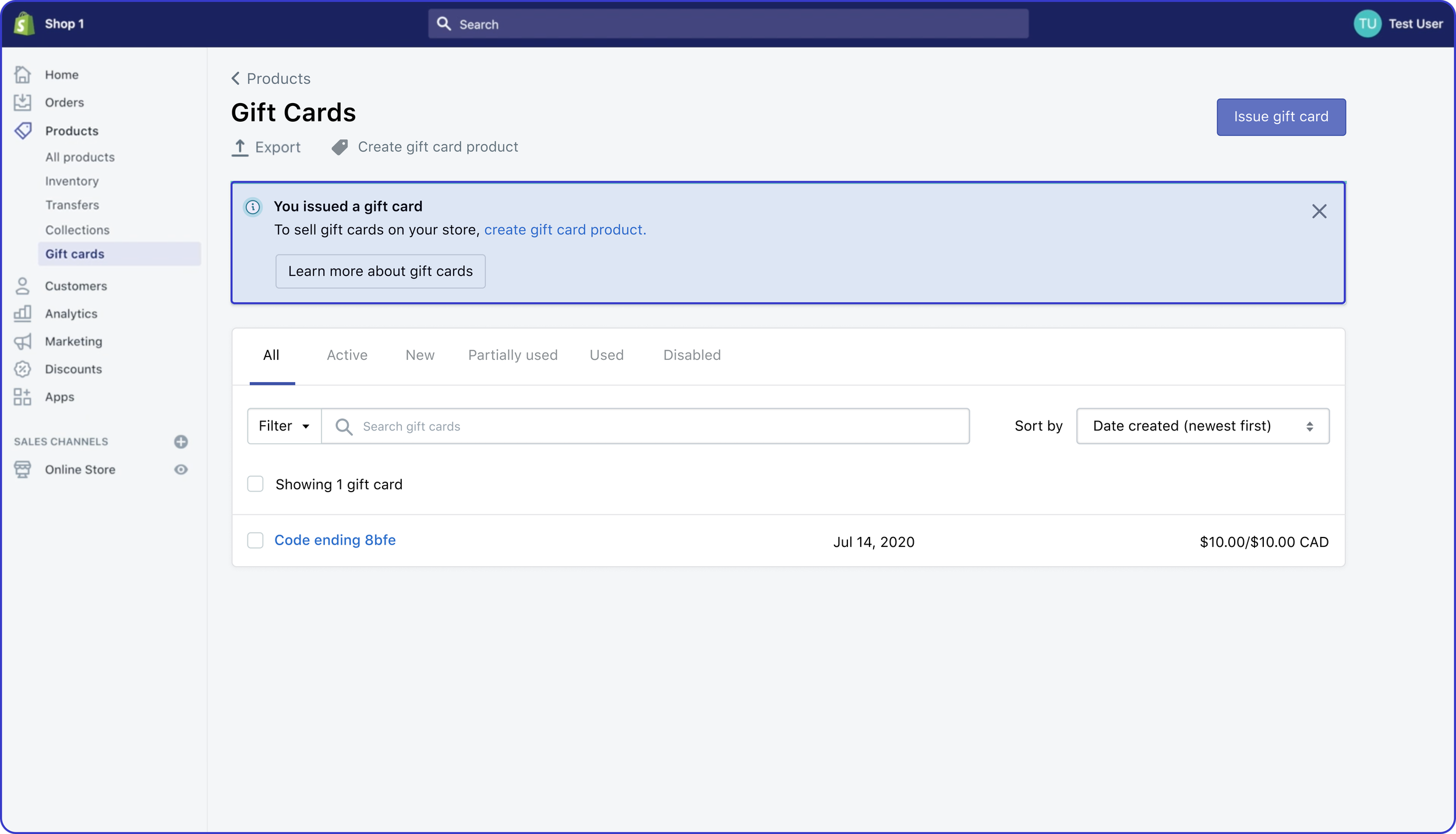Check the select-all gift cards checkbox
Image resolution: width=1456 pixels, height=834 pixels.
click(x=255, y=484)
